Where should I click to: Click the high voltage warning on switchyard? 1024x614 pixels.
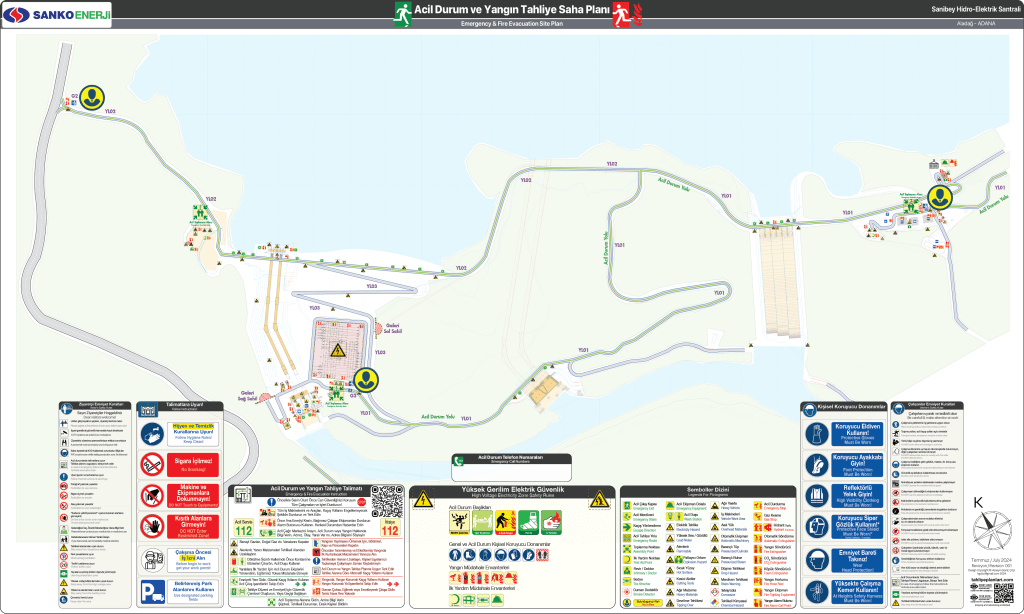338,350
